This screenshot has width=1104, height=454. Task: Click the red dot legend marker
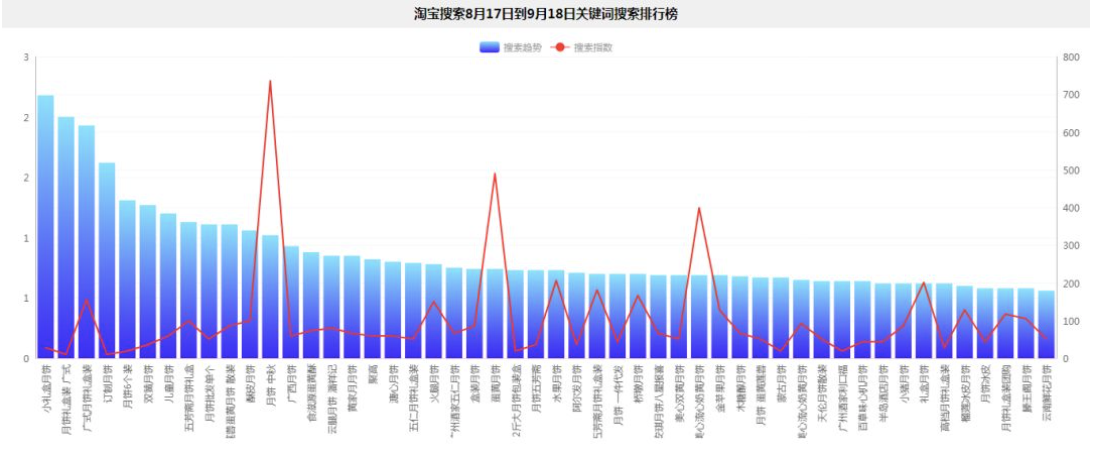559,47
